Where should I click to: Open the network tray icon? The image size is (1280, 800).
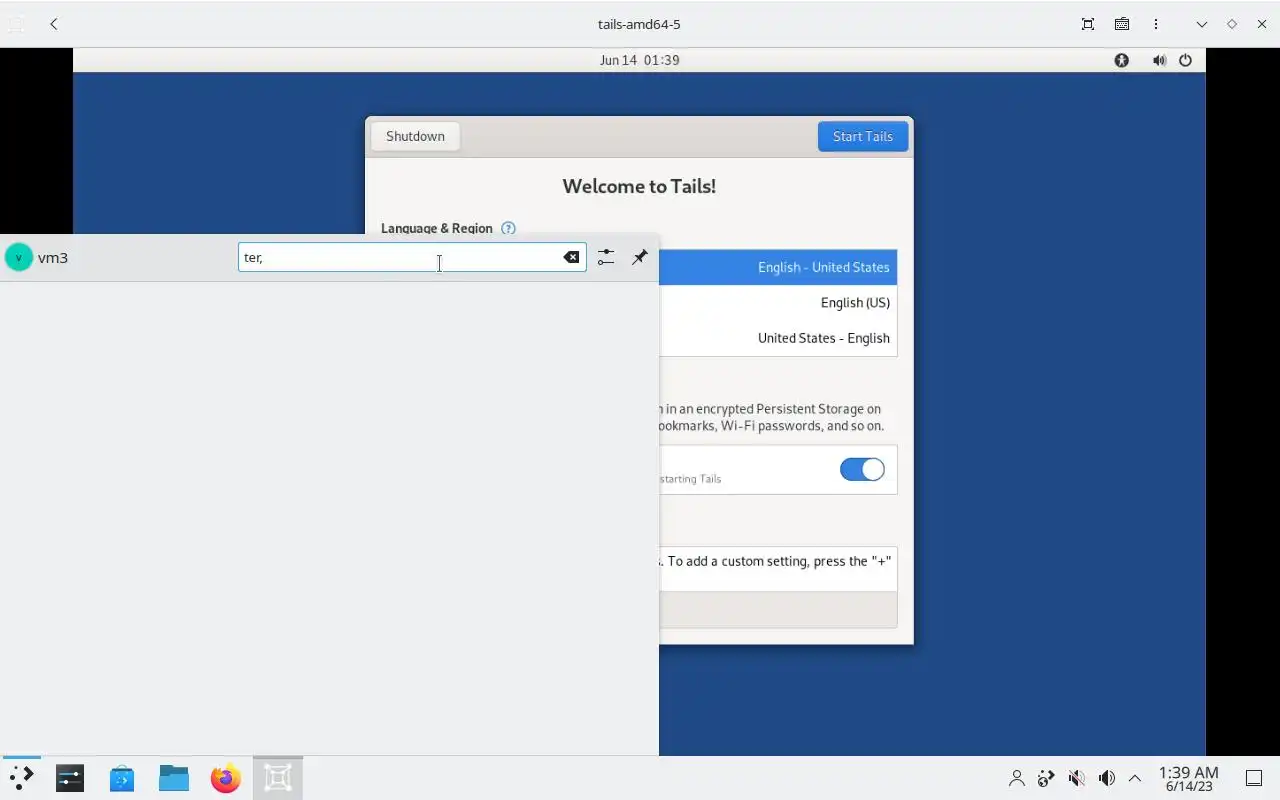1046,778
